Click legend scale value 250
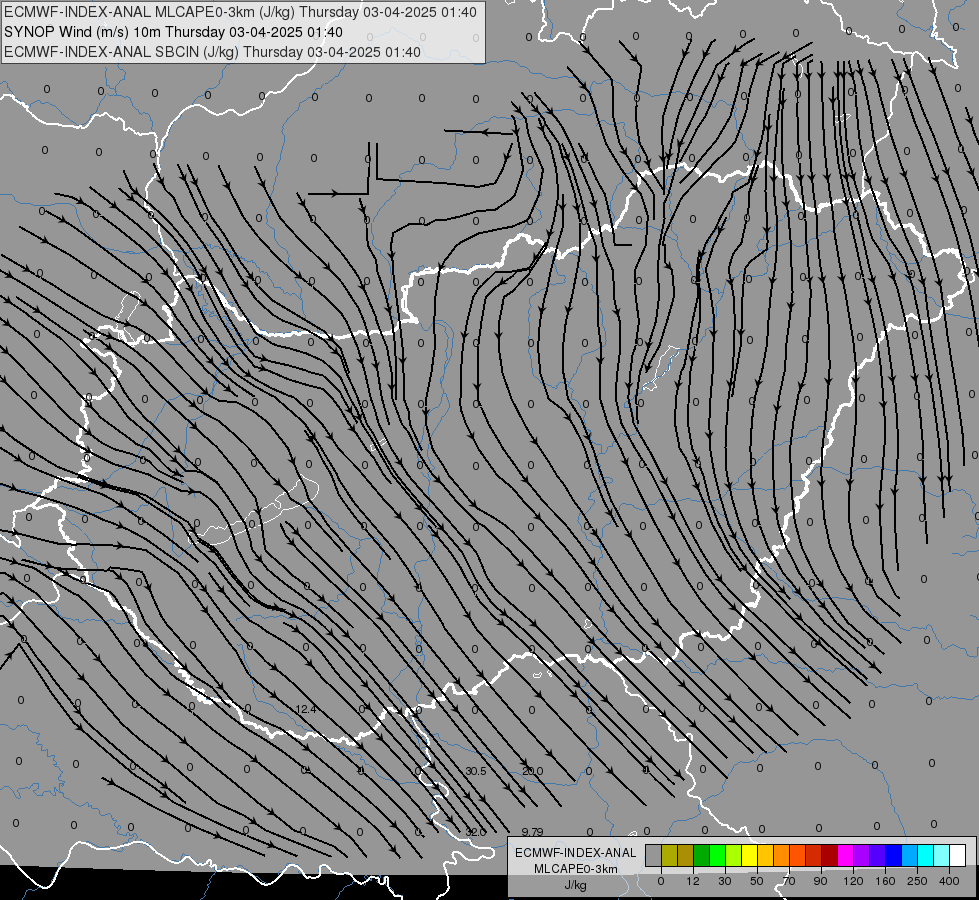This screenshot has height=900, width=979. point(917,881)
